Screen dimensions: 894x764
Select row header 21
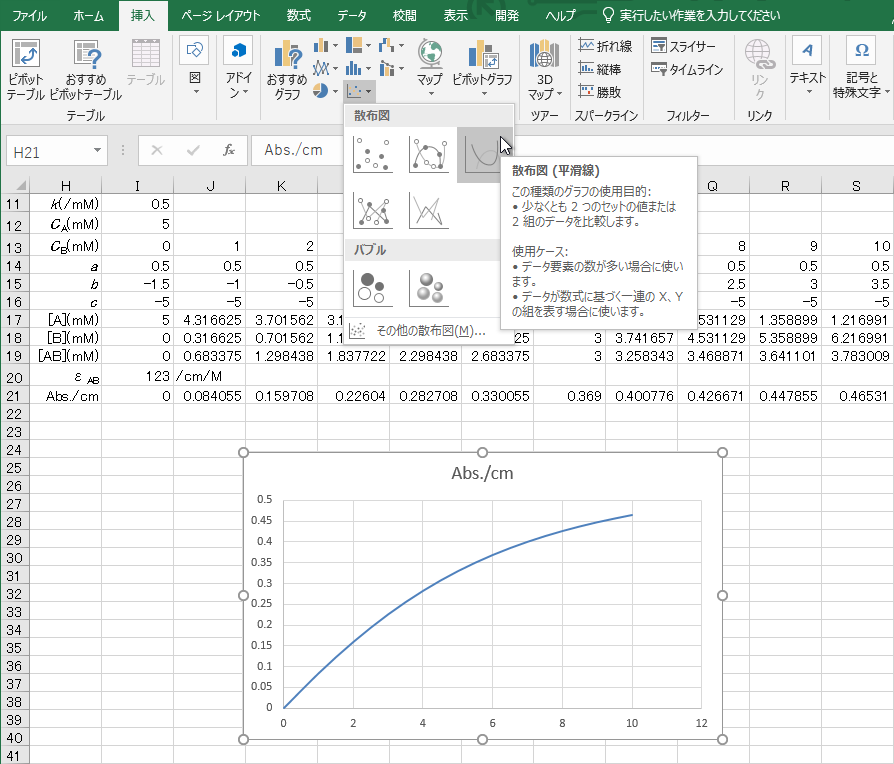[14, 396]
